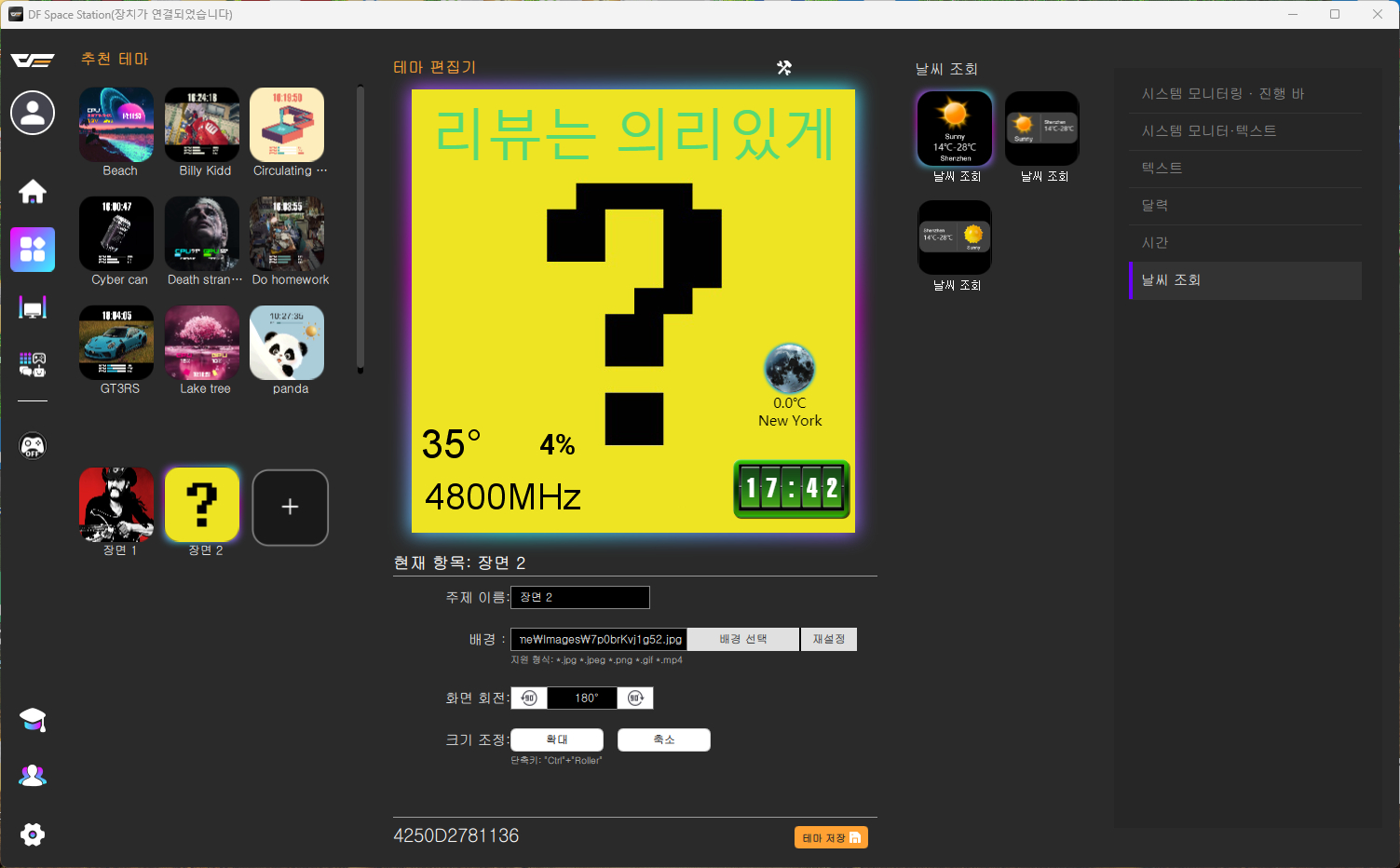Click the 확대 enlarge button

(557, 739)
